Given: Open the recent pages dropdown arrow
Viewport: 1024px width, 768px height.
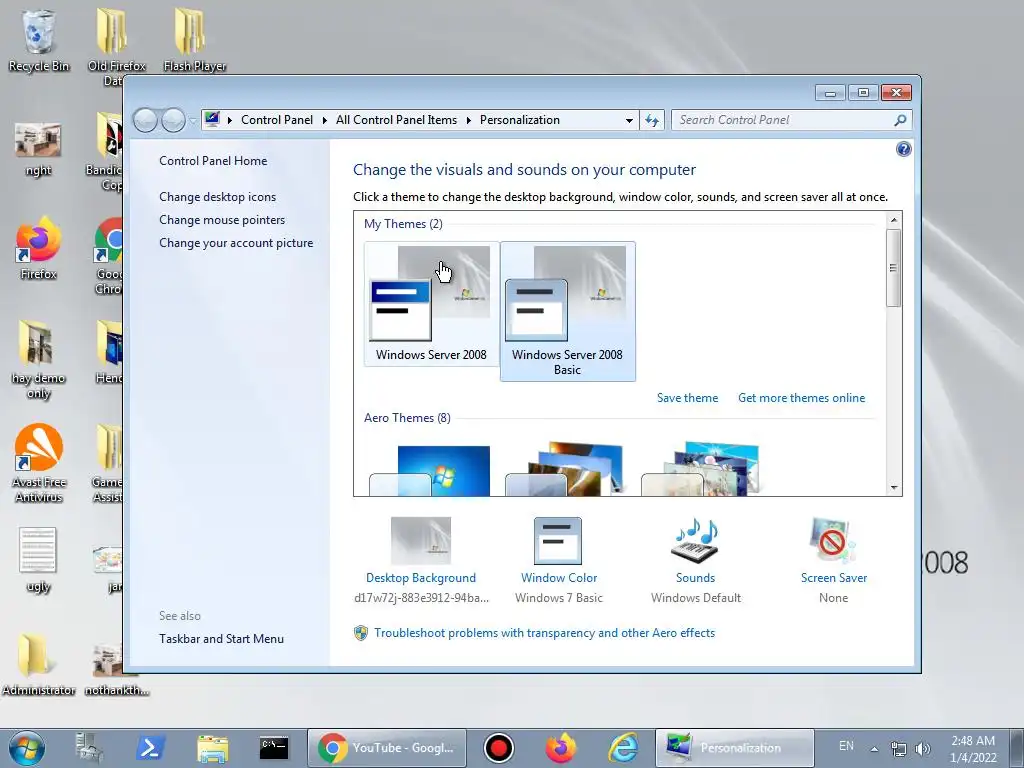Looking at the screenshot, I should (193, 120).
